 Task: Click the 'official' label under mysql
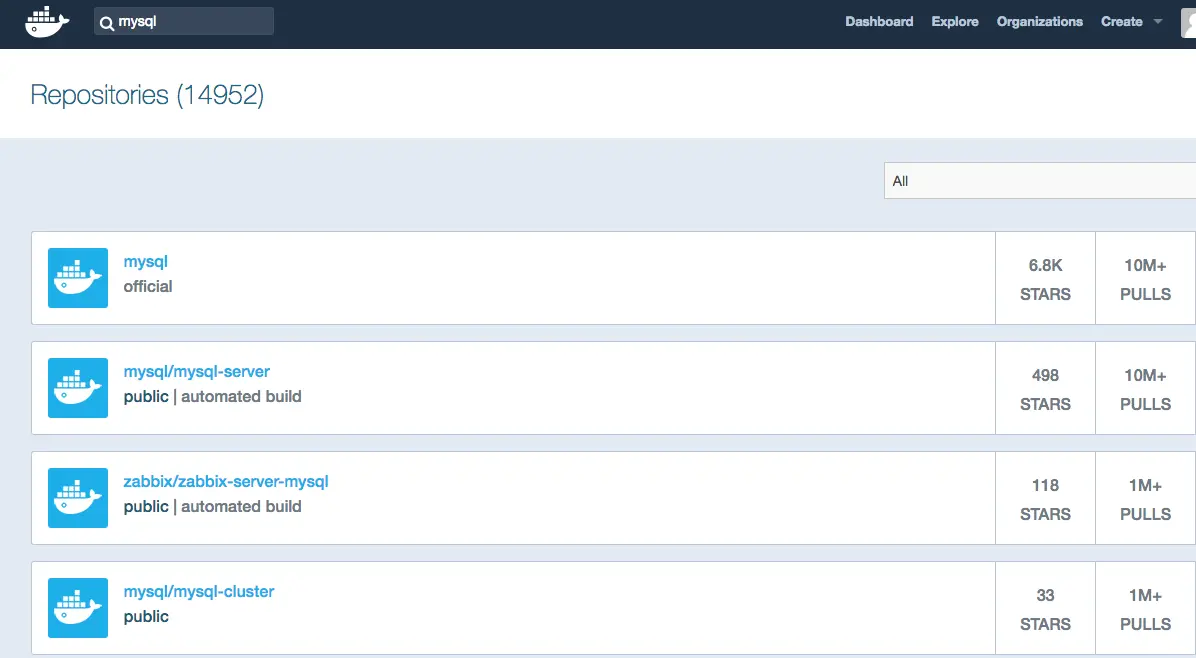[148, 287]
